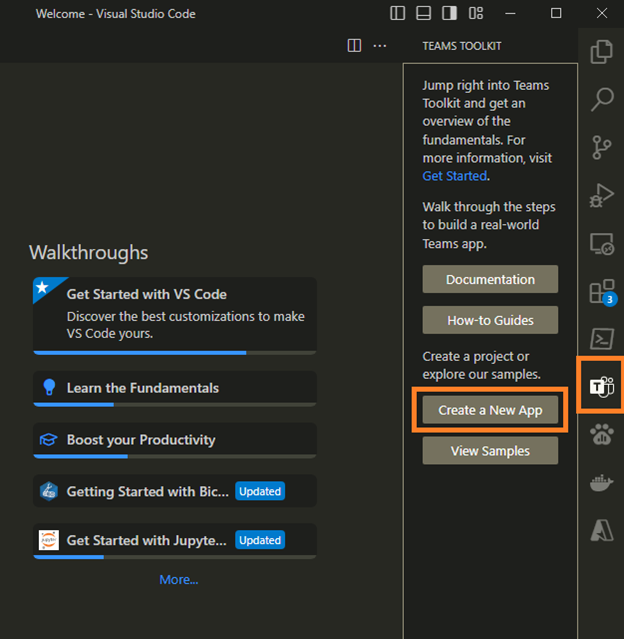Click the View Samples button
Image resolution: width=624 pixels, height=639 pixels.
coord(490,451)
